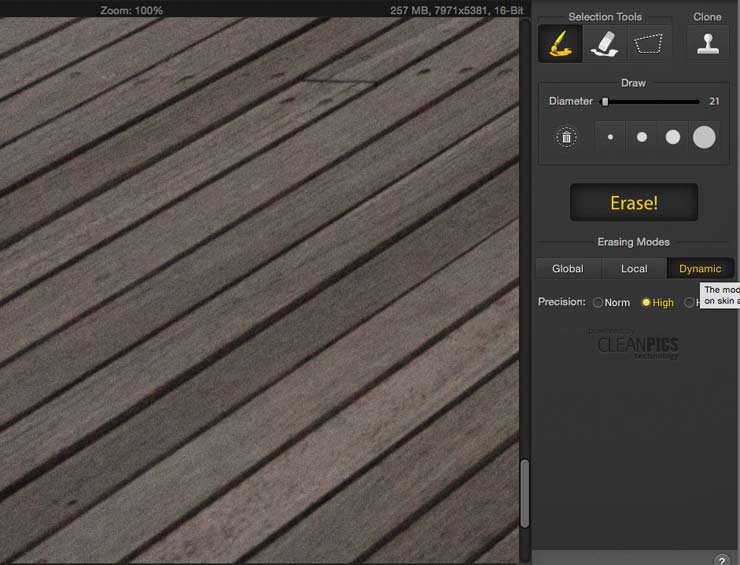The width and height of the screenshot is (740, 565).
Task: Open help with the question mark icon
Action: 721,560
